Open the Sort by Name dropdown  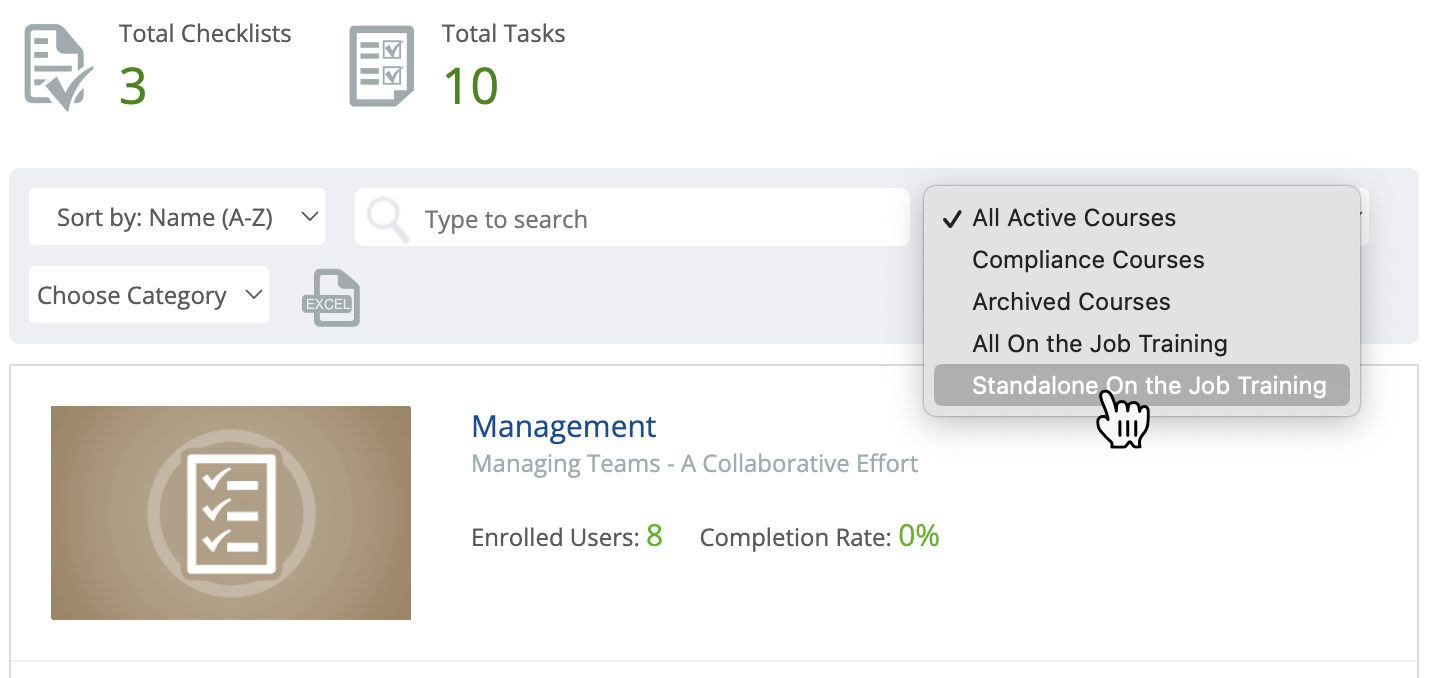click(176, 216)
